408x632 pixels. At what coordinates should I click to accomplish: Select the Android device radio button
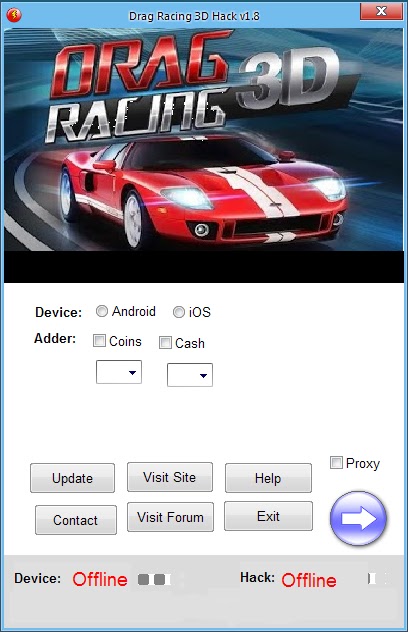pos(102,311)
